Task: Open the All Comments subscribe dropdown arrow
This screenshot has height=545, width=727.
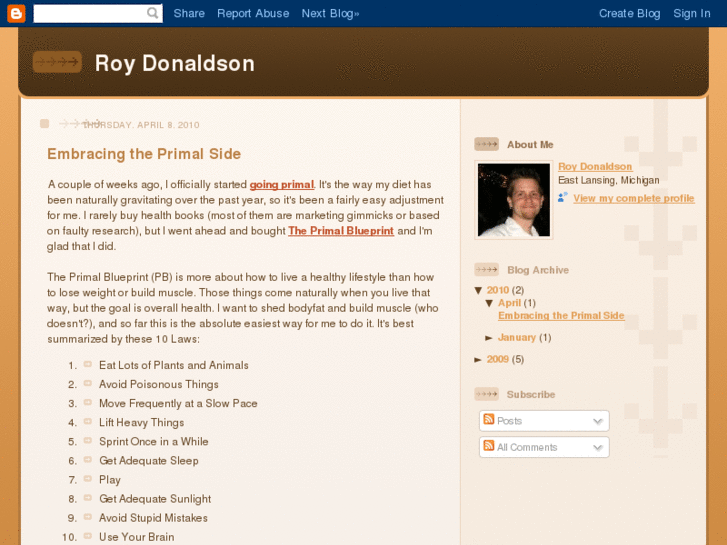Action: pos(598,448)
